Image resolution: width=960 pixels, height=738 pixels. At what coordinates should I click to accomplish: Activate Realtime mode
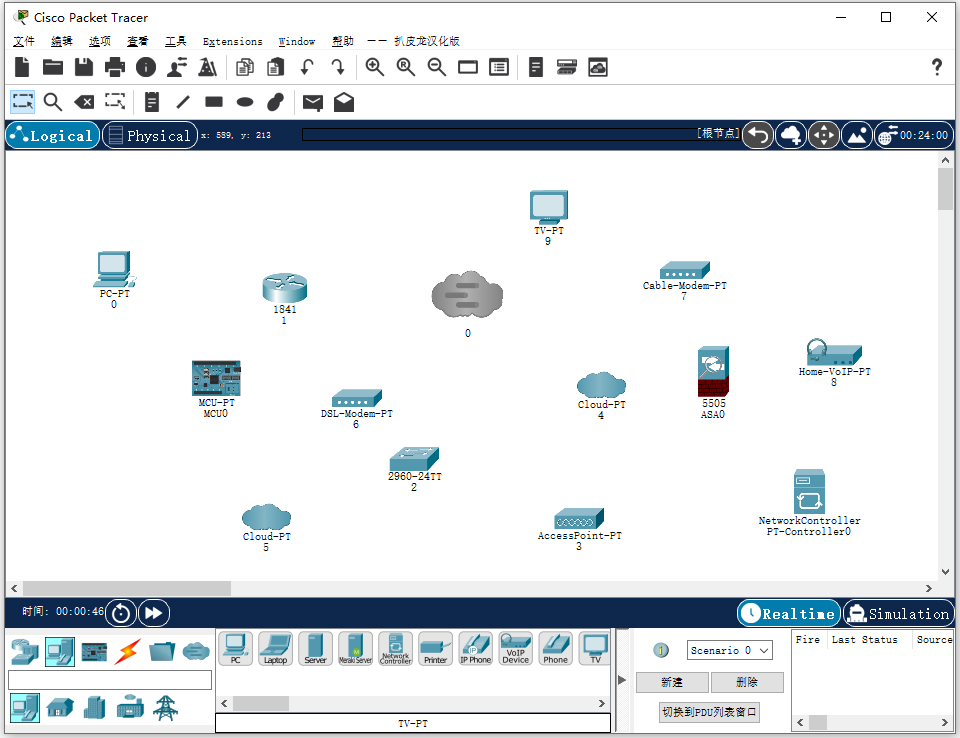tap(787, 612)
